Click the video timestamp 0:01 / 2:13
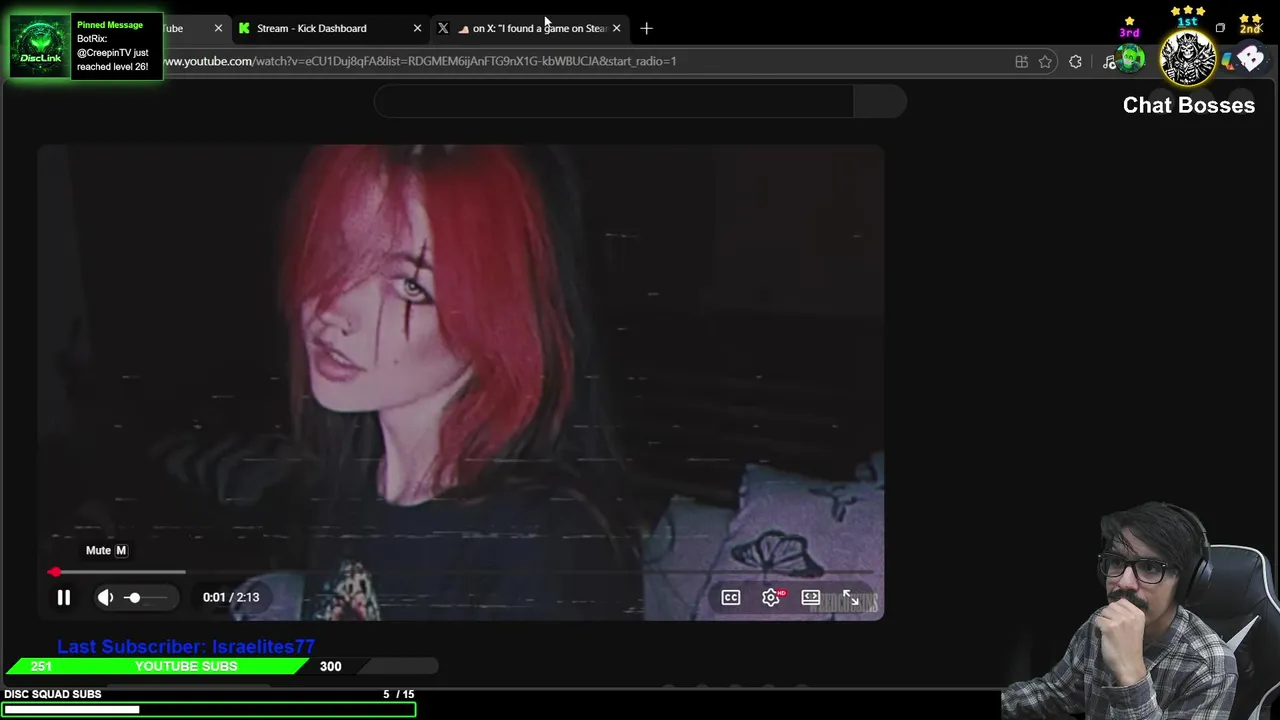 (231, 597)
